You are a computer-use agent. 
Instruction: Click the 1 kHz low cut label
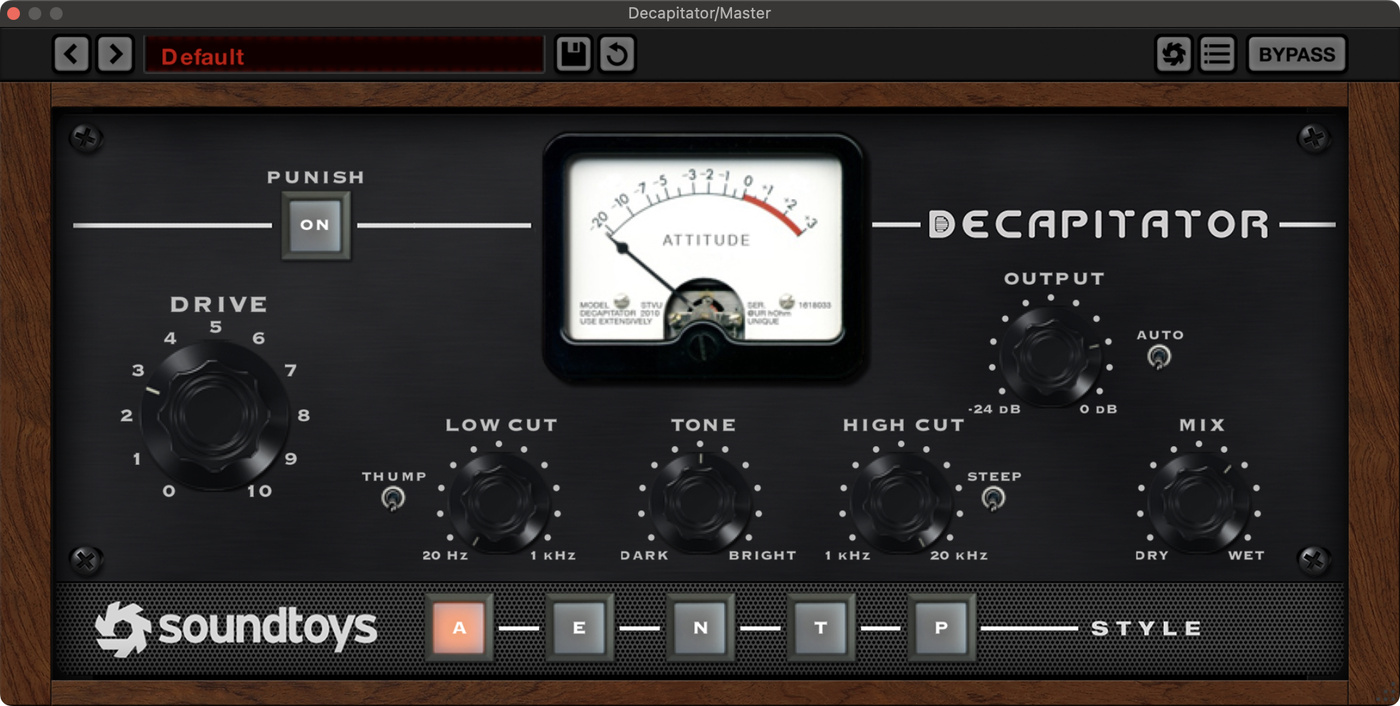point(553,555)
